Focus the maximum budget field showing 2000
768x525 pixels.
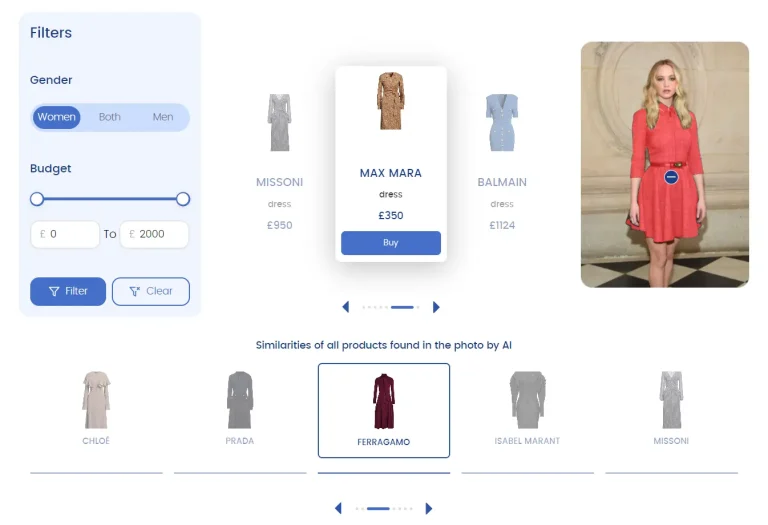tap(154, 234)
